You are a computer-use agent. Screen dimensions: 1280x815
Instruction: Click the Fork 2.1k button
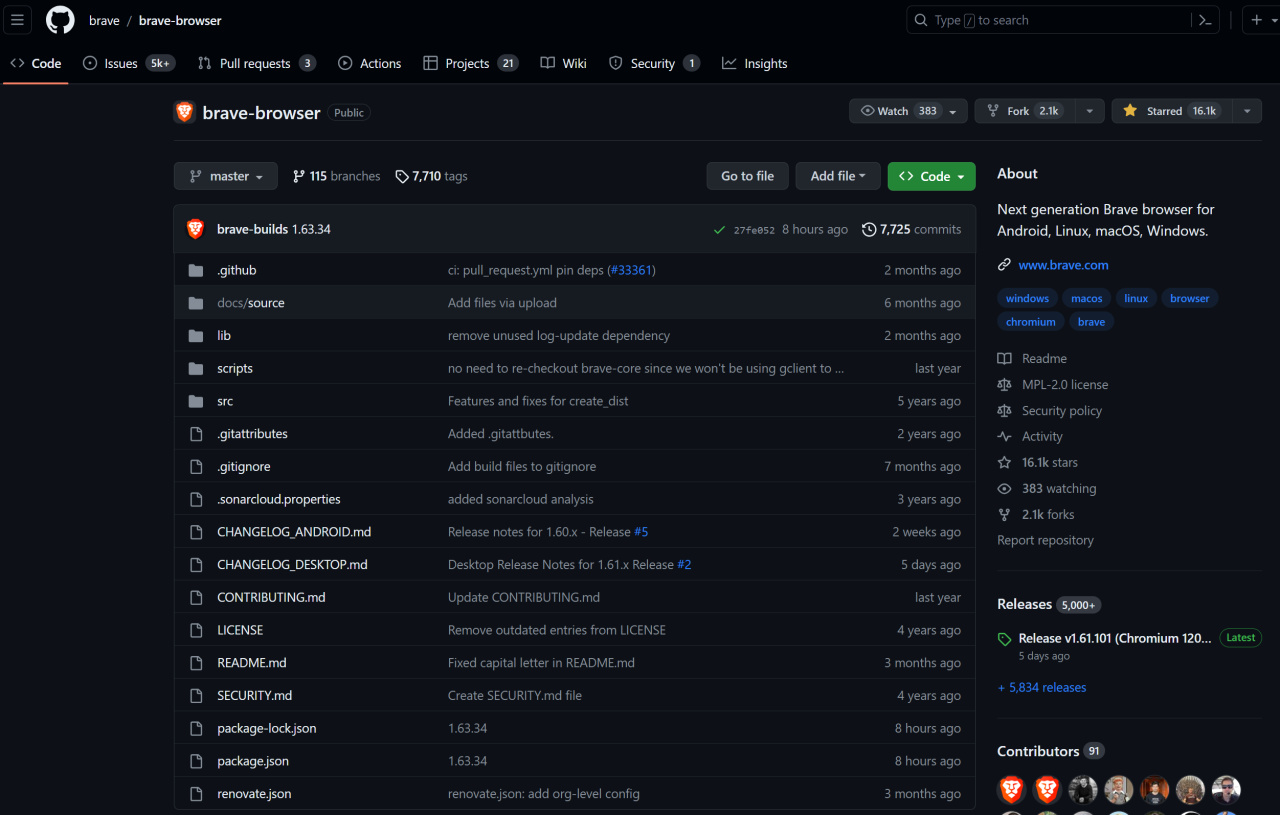1025,111
